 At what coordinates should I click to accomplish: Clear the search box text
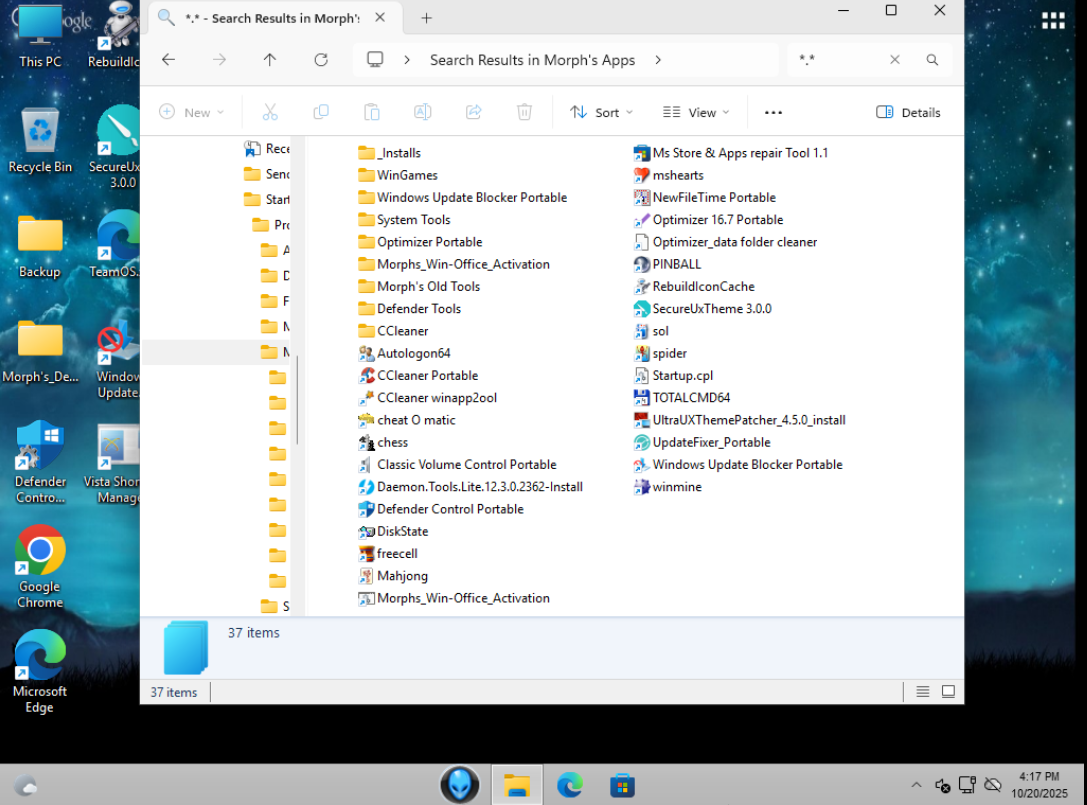[895, 60]
